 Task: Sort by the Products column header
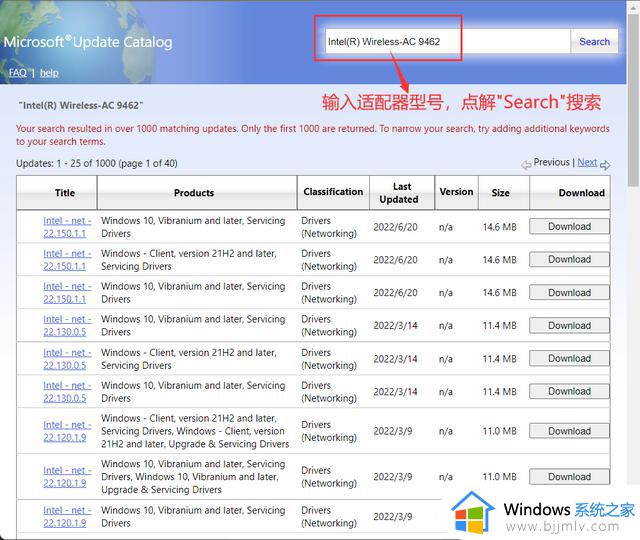197,193
